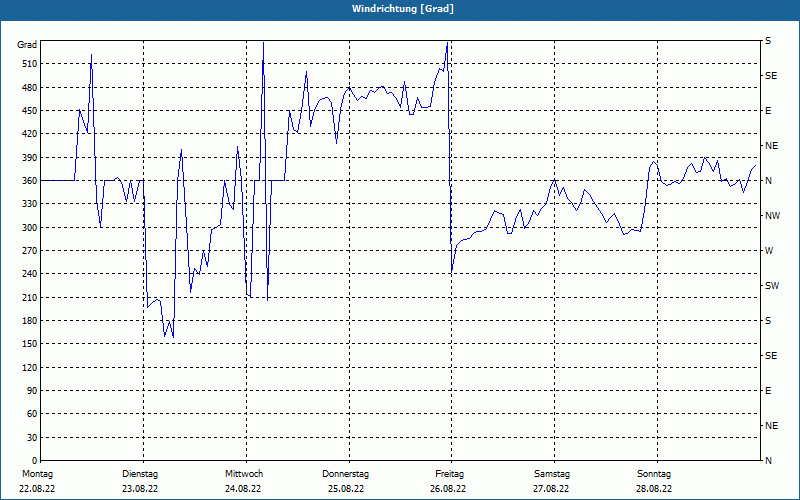
Task: Click the '180' left axis value
Action: [x=30, y=321]
